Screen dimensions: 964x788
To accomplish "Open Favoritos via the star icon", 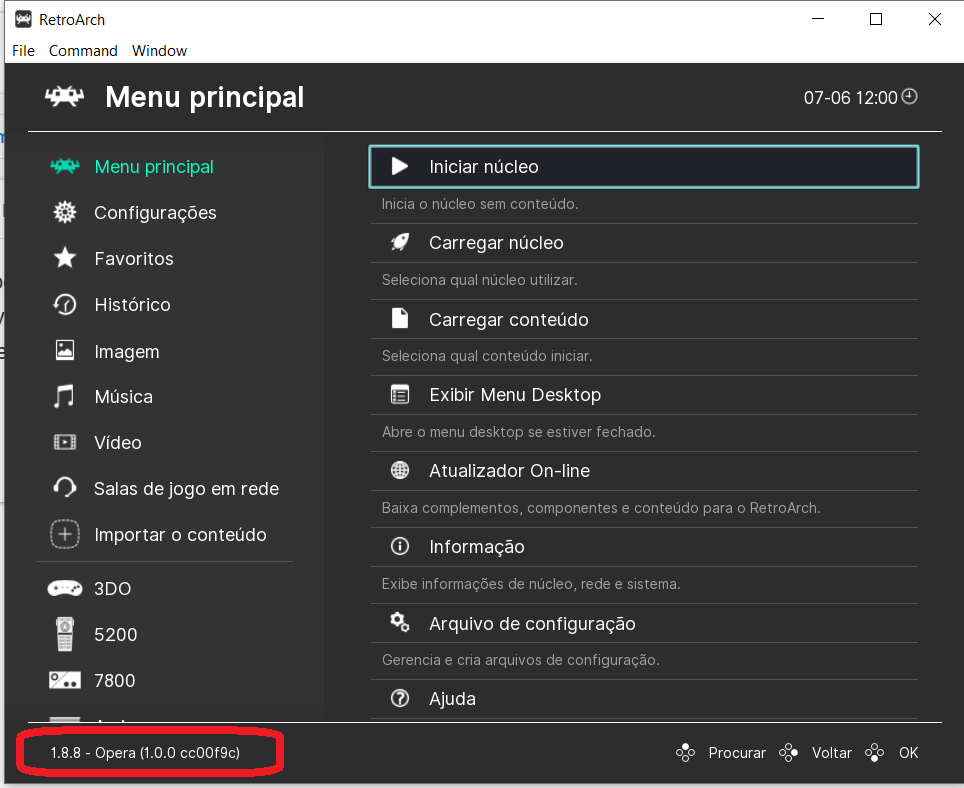I will 65,258.
